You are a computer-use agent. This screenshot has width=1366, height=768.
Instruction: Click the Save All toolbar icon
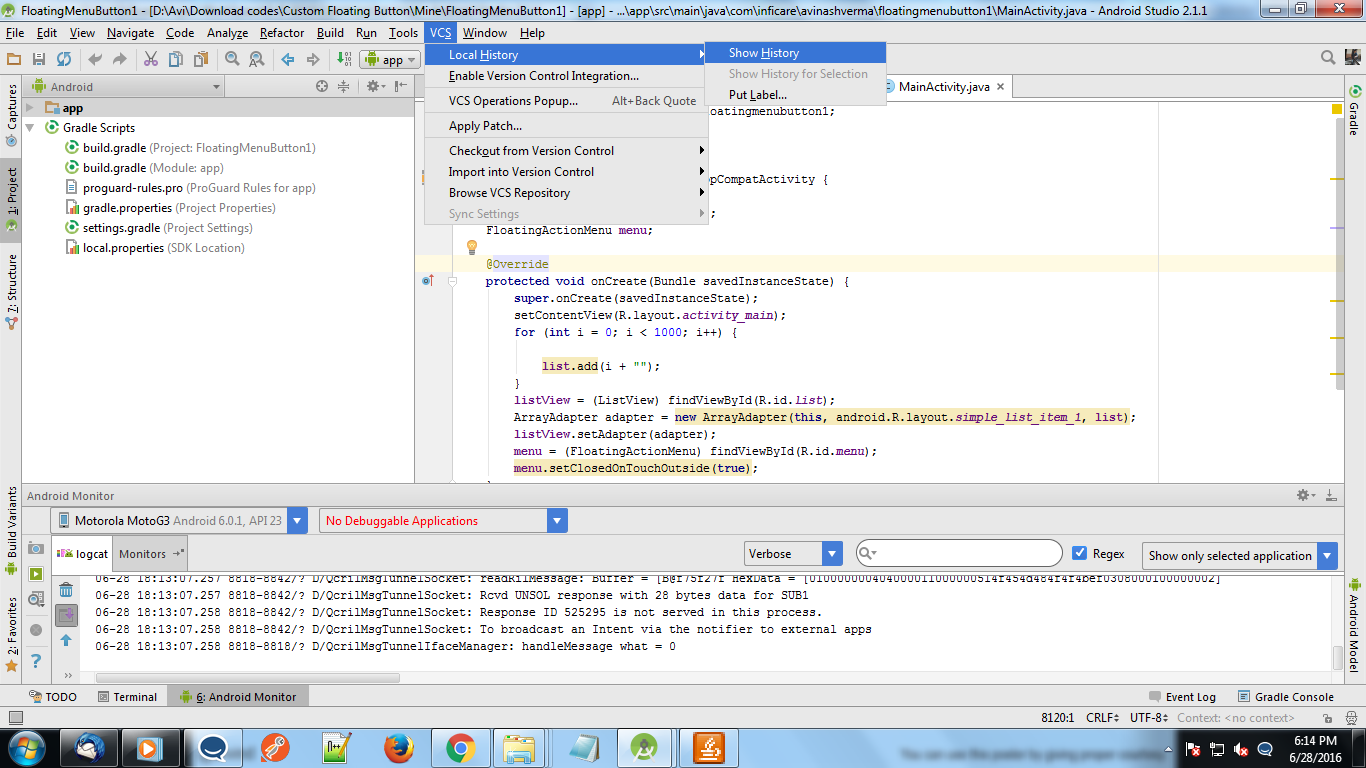coord(39,60)
